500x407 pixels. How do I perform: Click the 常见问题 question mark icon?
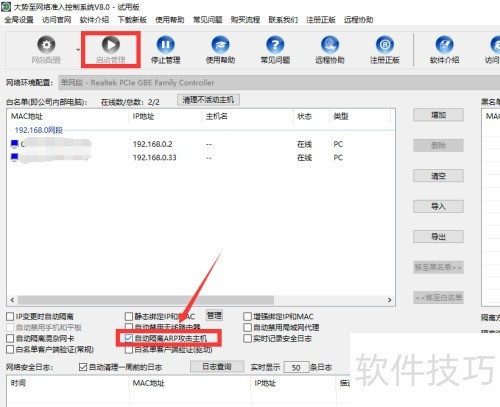[275, 45]
